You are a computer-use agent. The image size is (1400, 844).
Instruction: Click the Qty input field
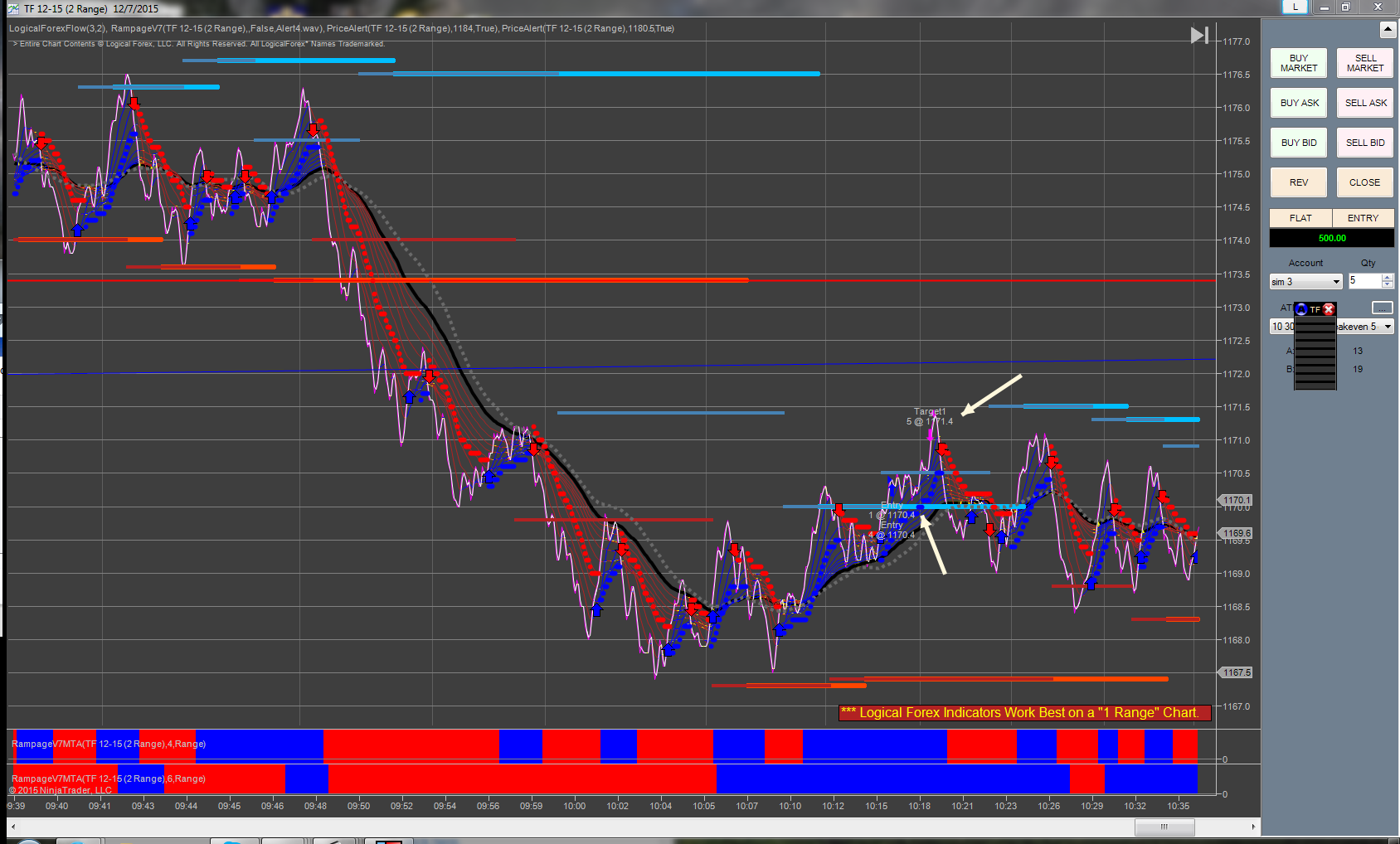point(1364,281)
